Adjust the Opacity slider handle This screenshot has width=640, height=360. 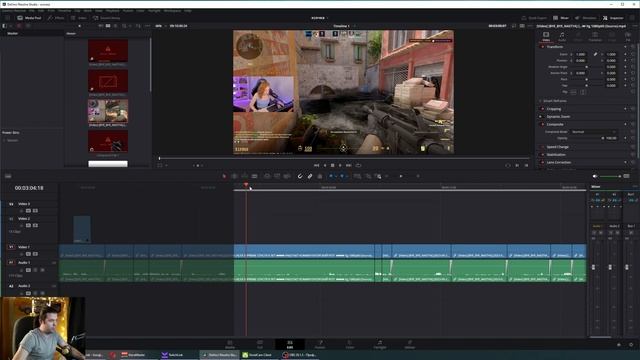(x=603, y=138)
